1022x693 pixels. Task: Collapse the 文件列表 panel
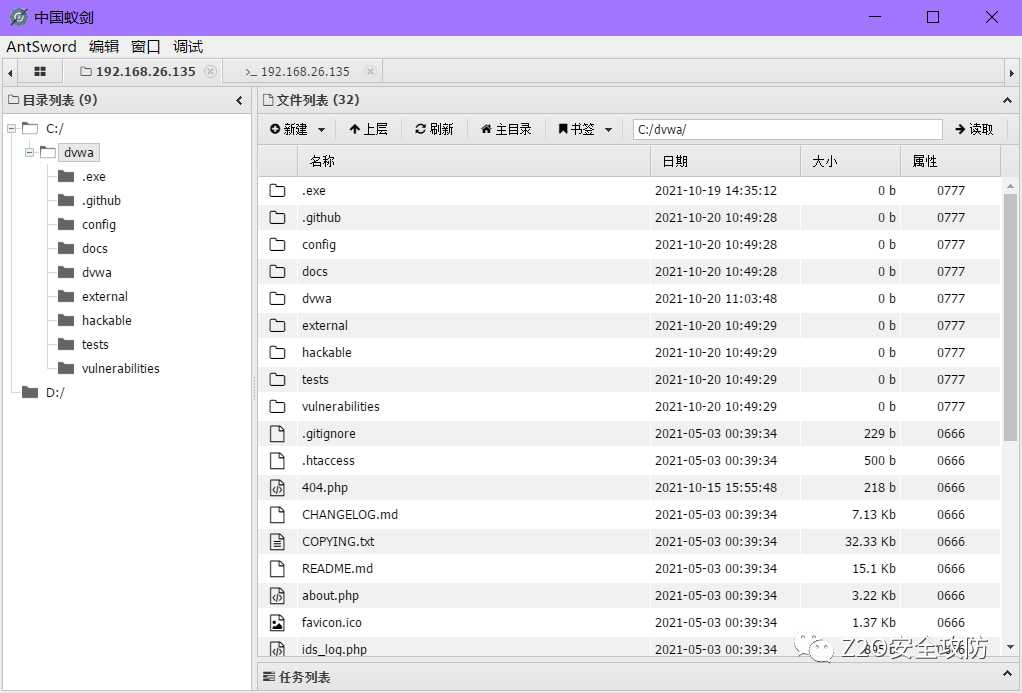1007,100
